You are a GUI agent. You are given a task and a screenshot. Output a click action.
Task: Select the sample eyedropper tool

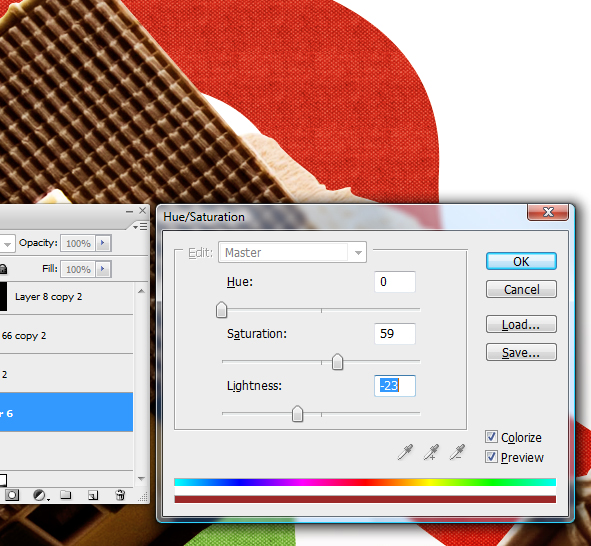click(x=405, y=452)
